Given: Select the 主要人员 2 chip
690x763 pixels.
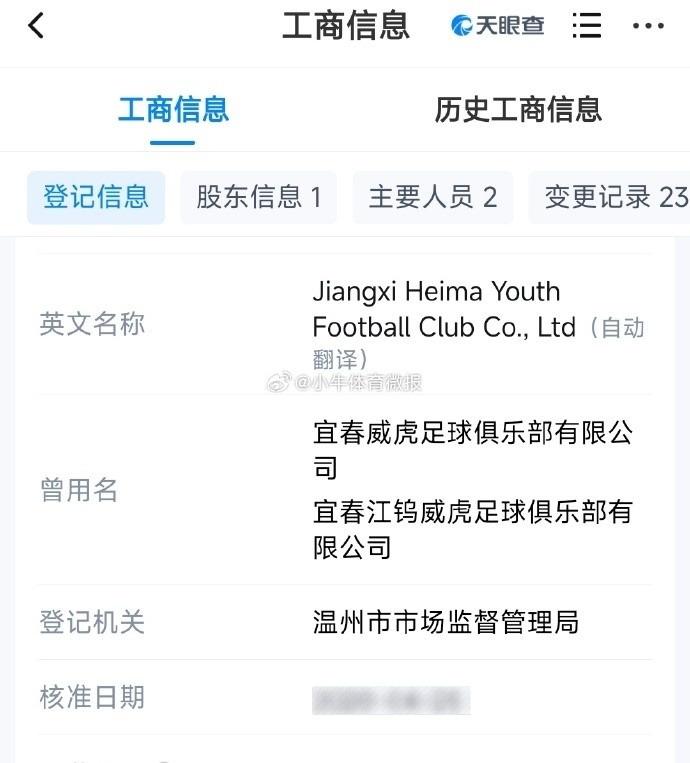Looking at the screenshot, I should coord(432,197).
